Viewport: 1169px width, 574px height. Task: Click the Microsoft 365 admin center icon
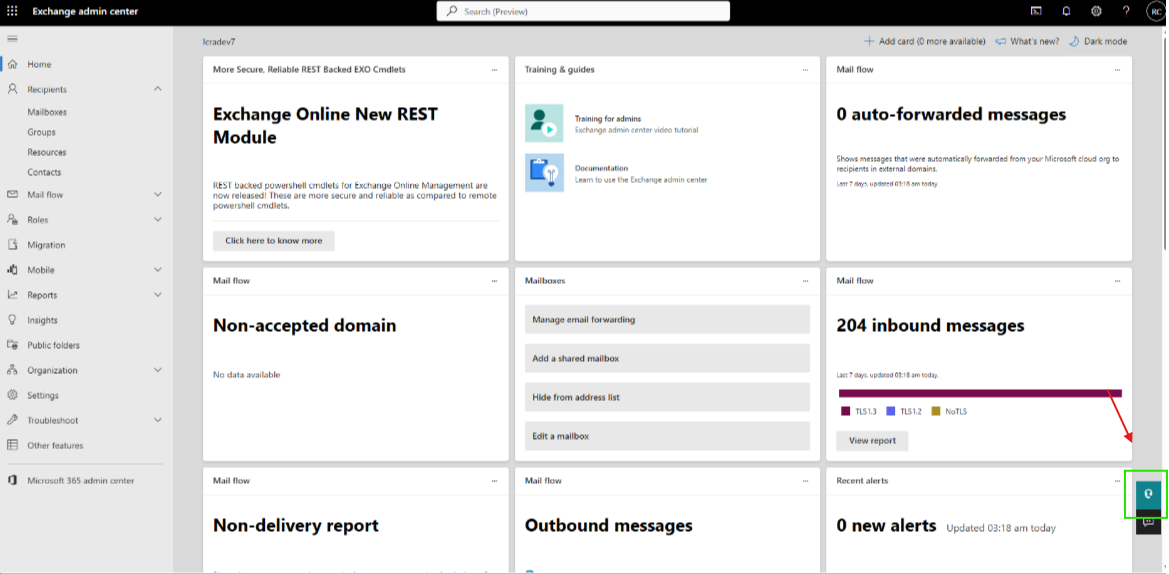[x=12, y=481]
